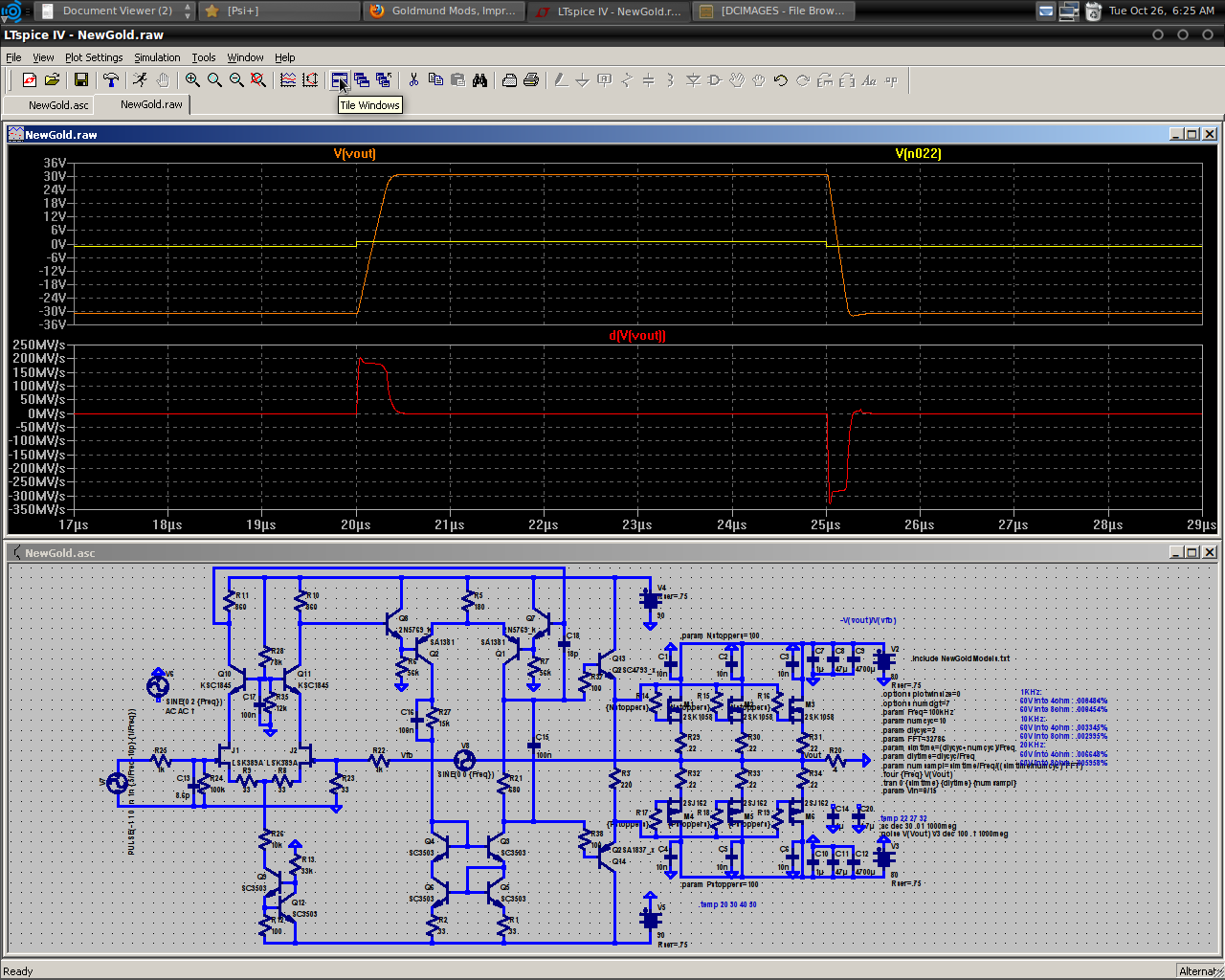This screenshot has height=980, width=1225.
Task: Click the Redo arrow icon
Action: coord(803,80)
